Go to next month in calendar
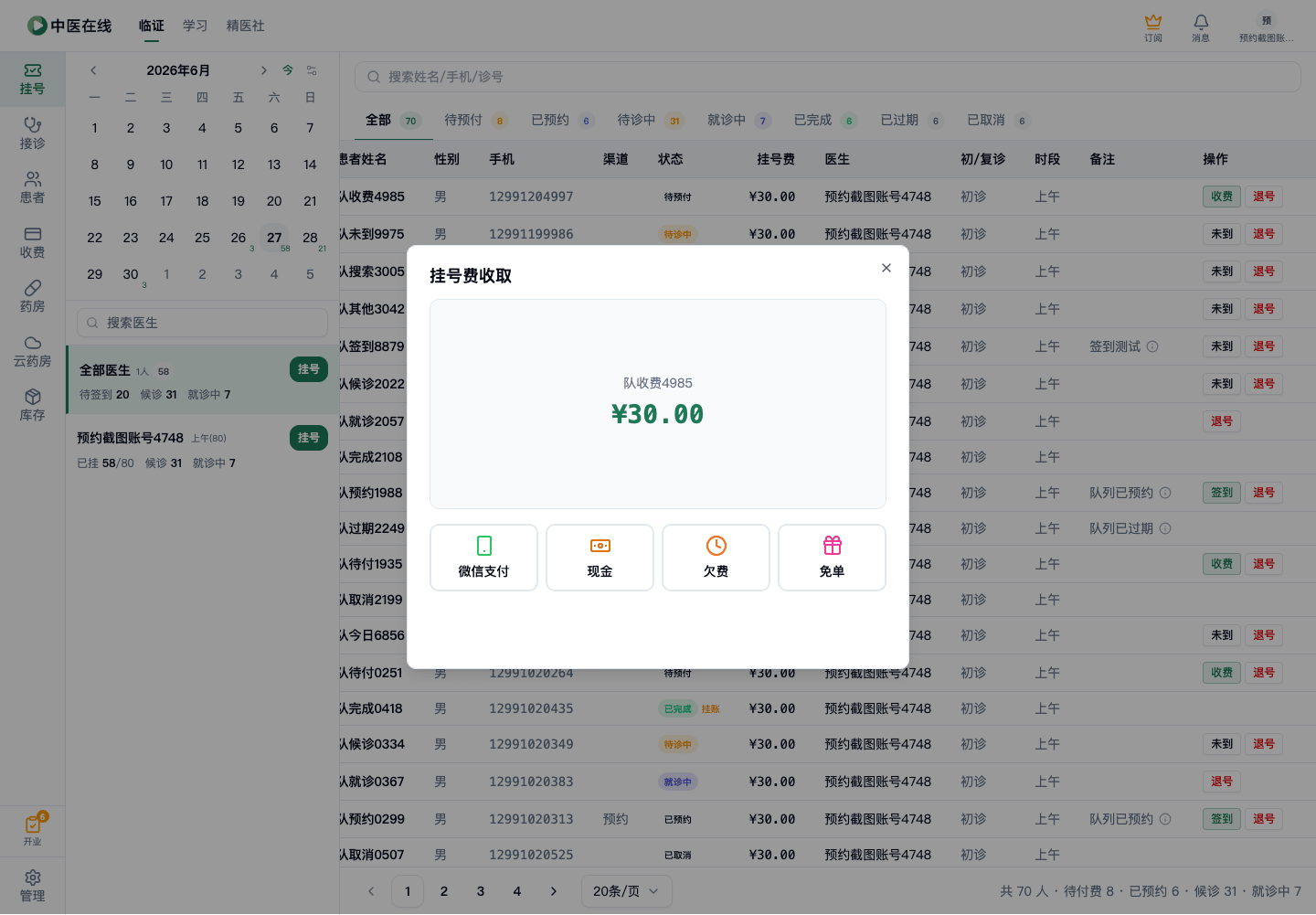1316x915 pixels. [x=263, y=70]
